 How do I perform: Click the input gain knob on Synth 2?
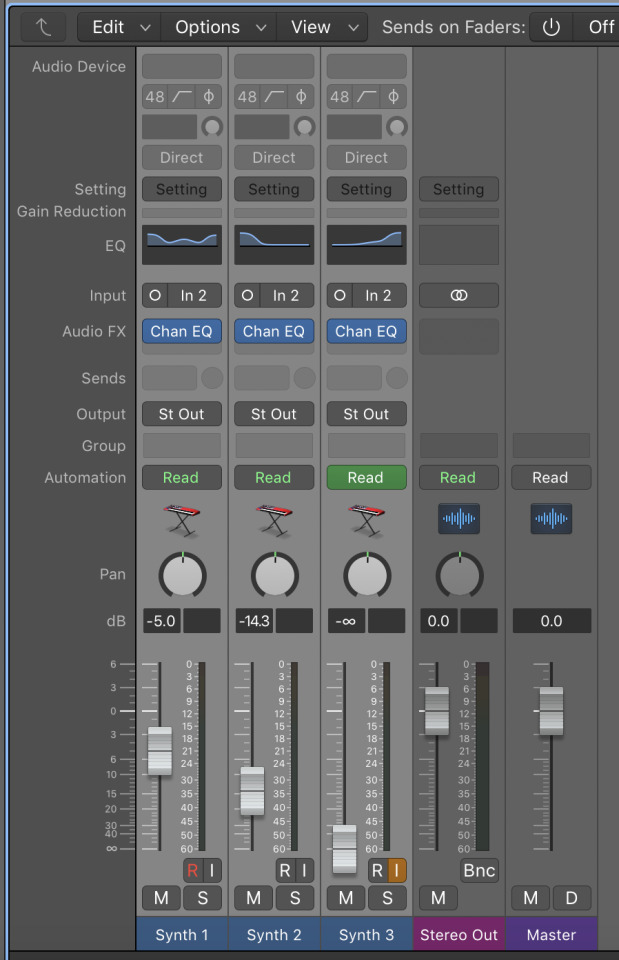[304, 127]
